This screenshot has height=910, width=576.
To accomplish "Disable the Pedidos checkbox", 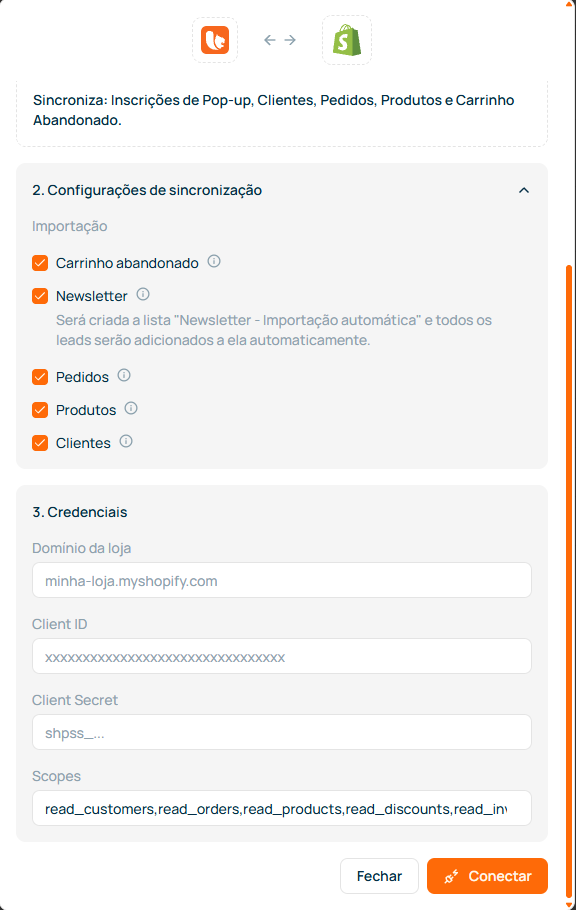I will [x=40, y=377].
